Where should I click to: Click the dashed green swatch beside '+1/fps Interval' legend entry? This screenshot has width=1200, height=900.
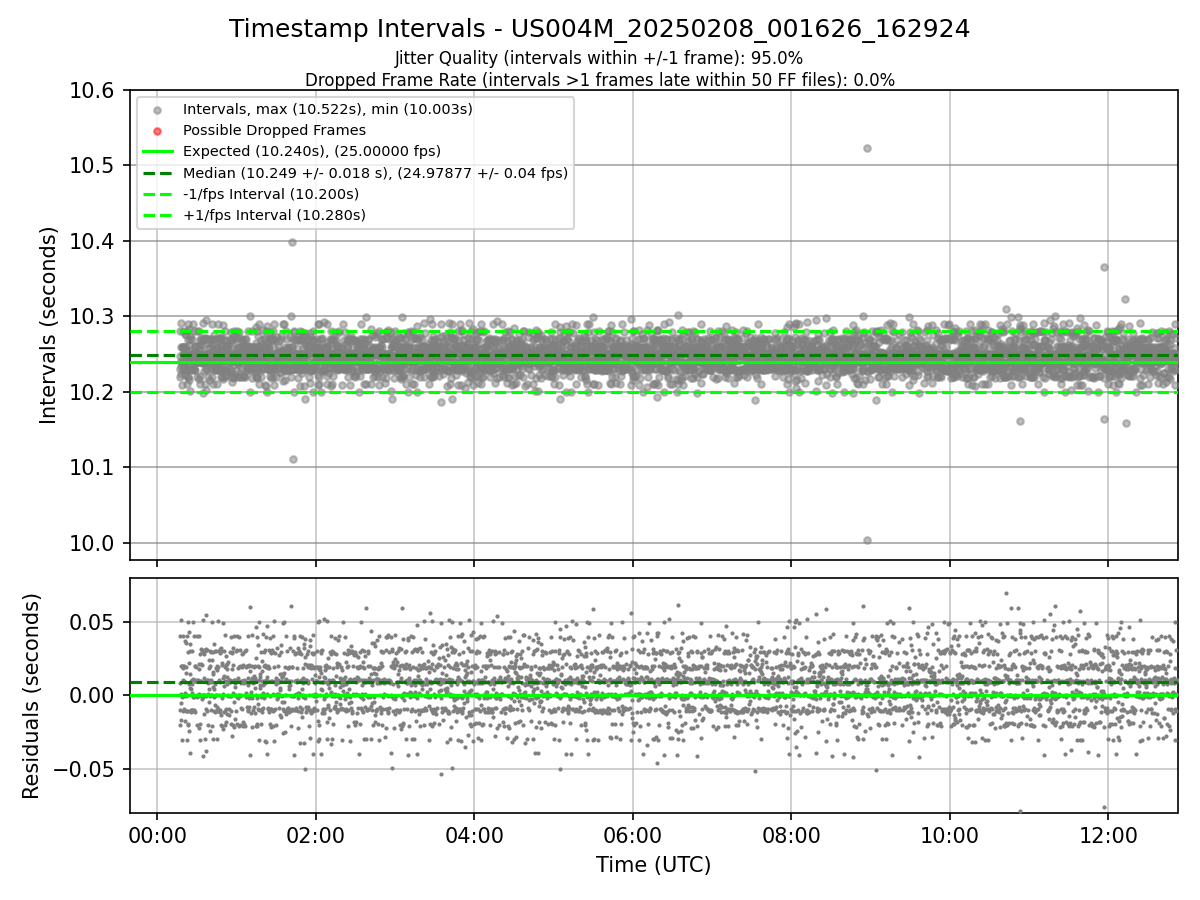click(157, 215)
